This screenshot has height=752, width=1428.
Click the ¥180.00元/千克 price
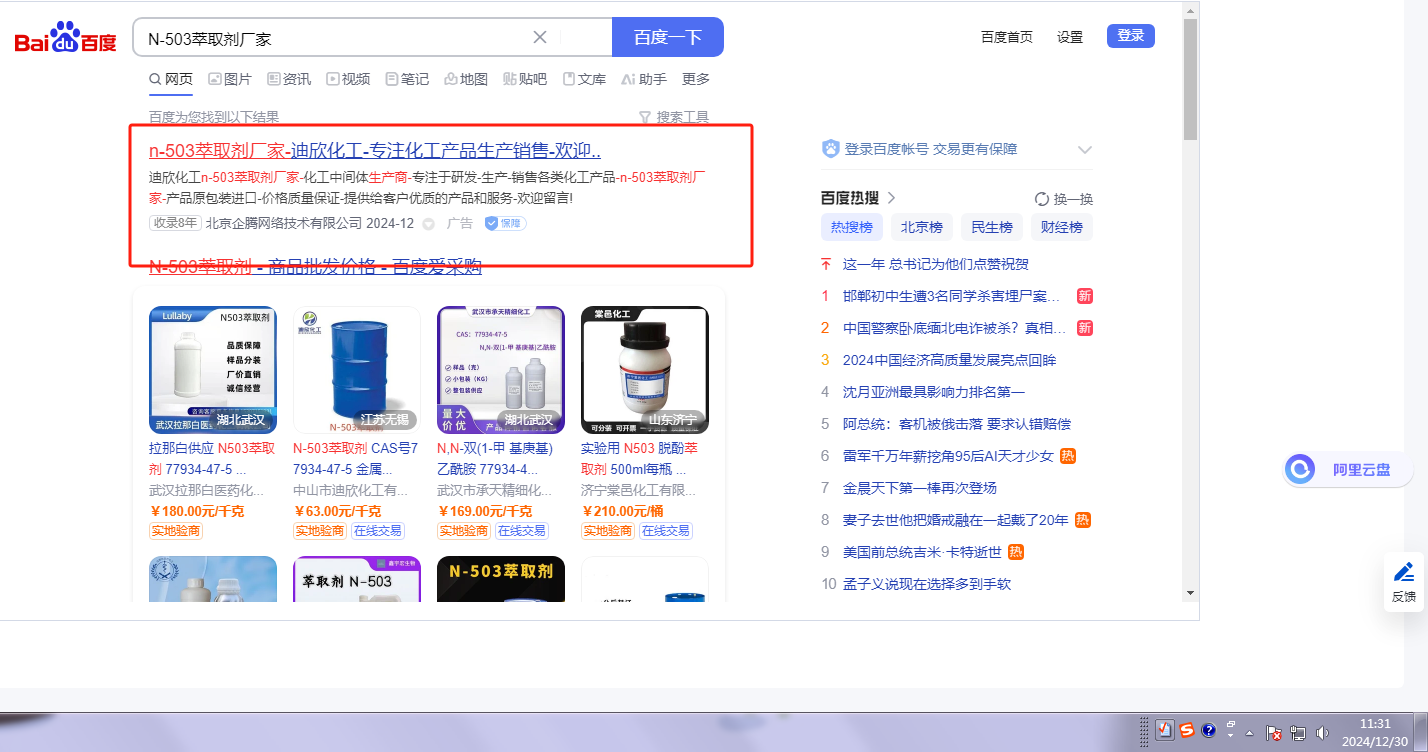(197, 511)
